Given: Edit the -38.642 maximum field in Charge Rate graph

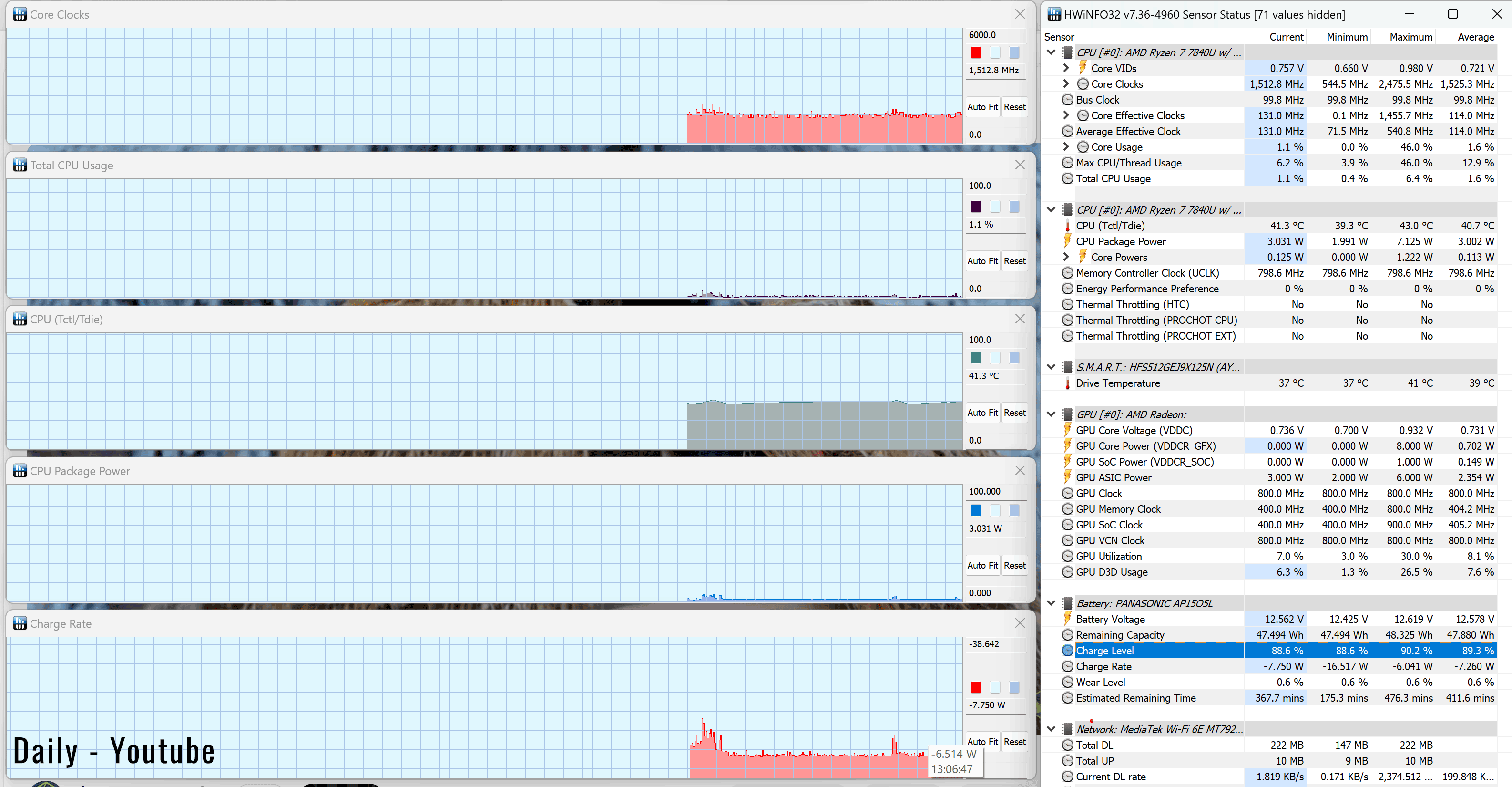Looking at the screenshot, I should pyautogui.click(x=996, y=644).
